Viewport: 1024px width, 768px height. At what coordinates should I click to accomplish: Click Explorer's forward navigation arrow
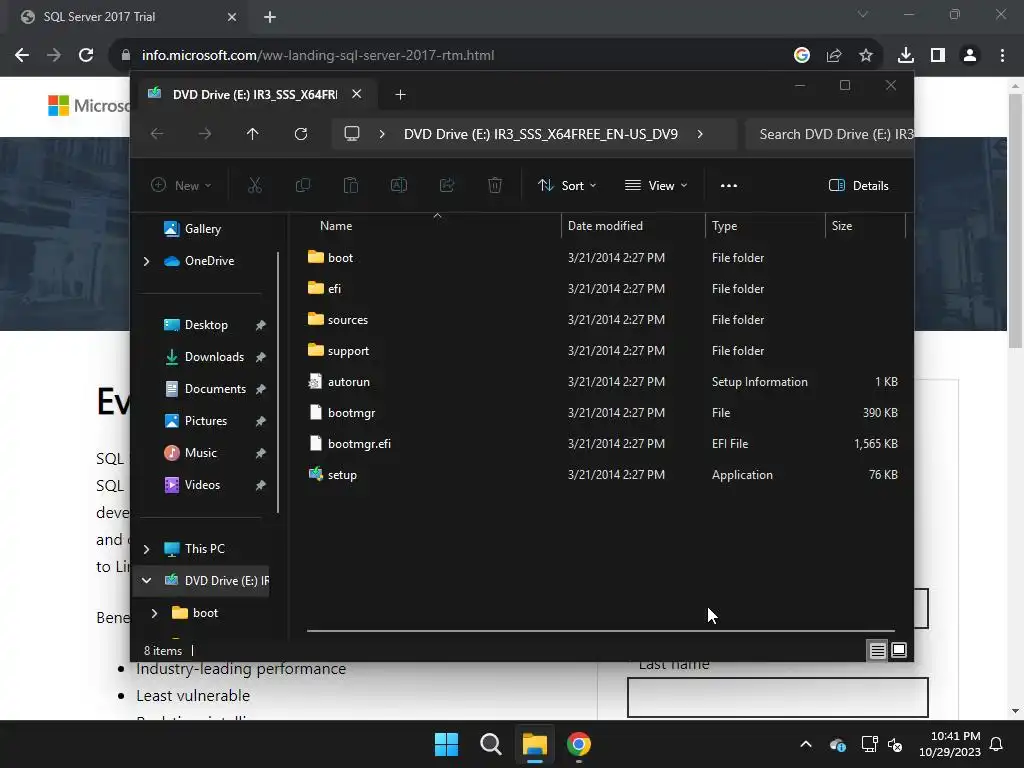point(205,134)
